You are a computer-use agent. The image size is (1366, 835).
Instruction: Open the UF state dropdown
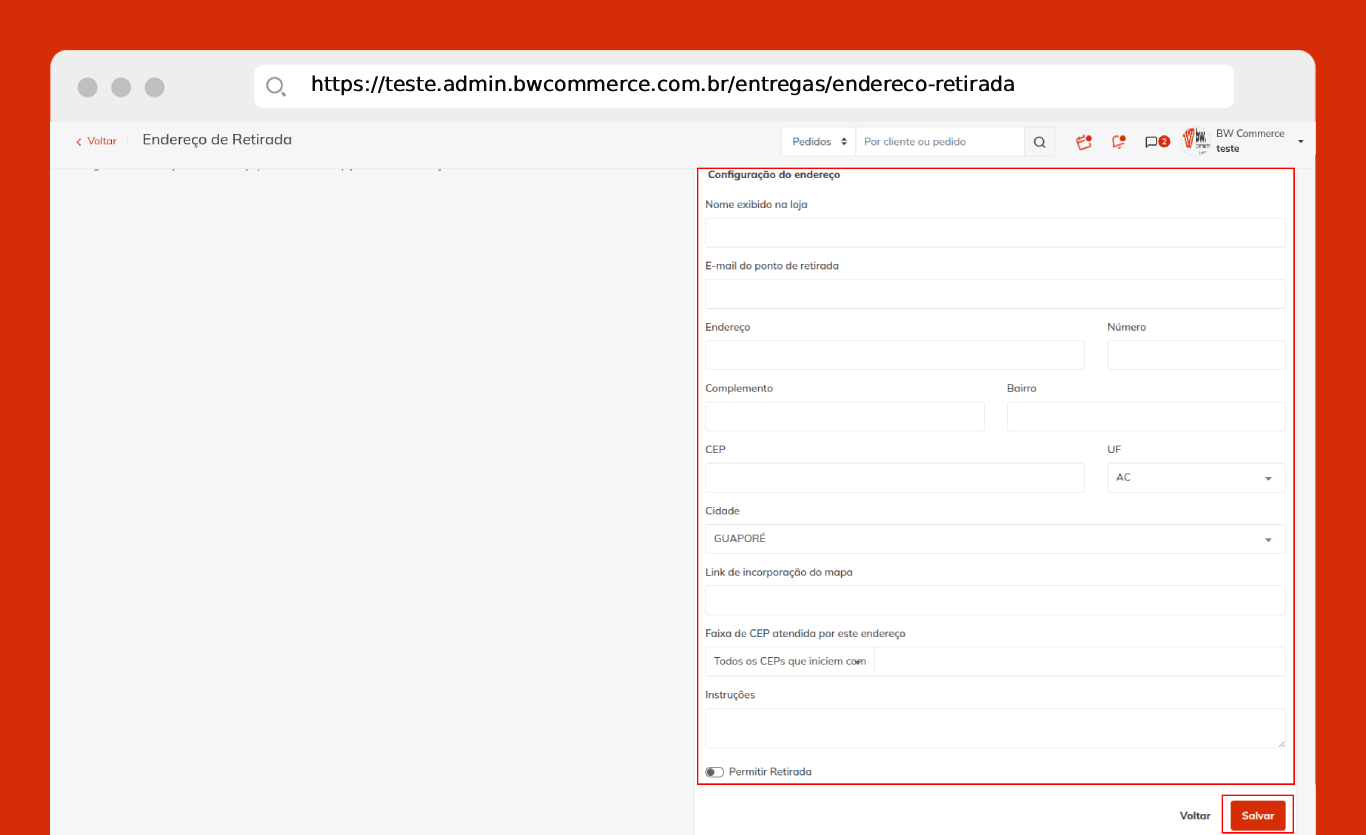(1195, 478)
